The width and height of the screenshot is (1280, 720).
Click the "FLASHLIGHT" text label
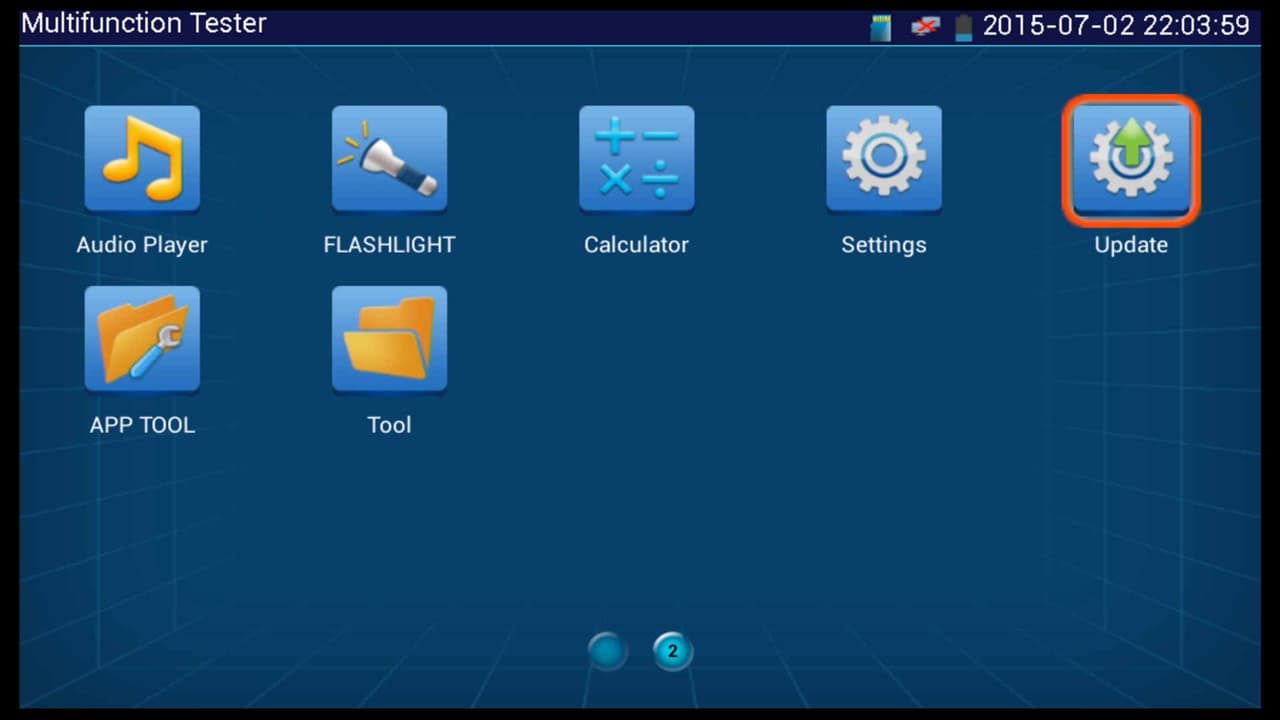(389, 245)
